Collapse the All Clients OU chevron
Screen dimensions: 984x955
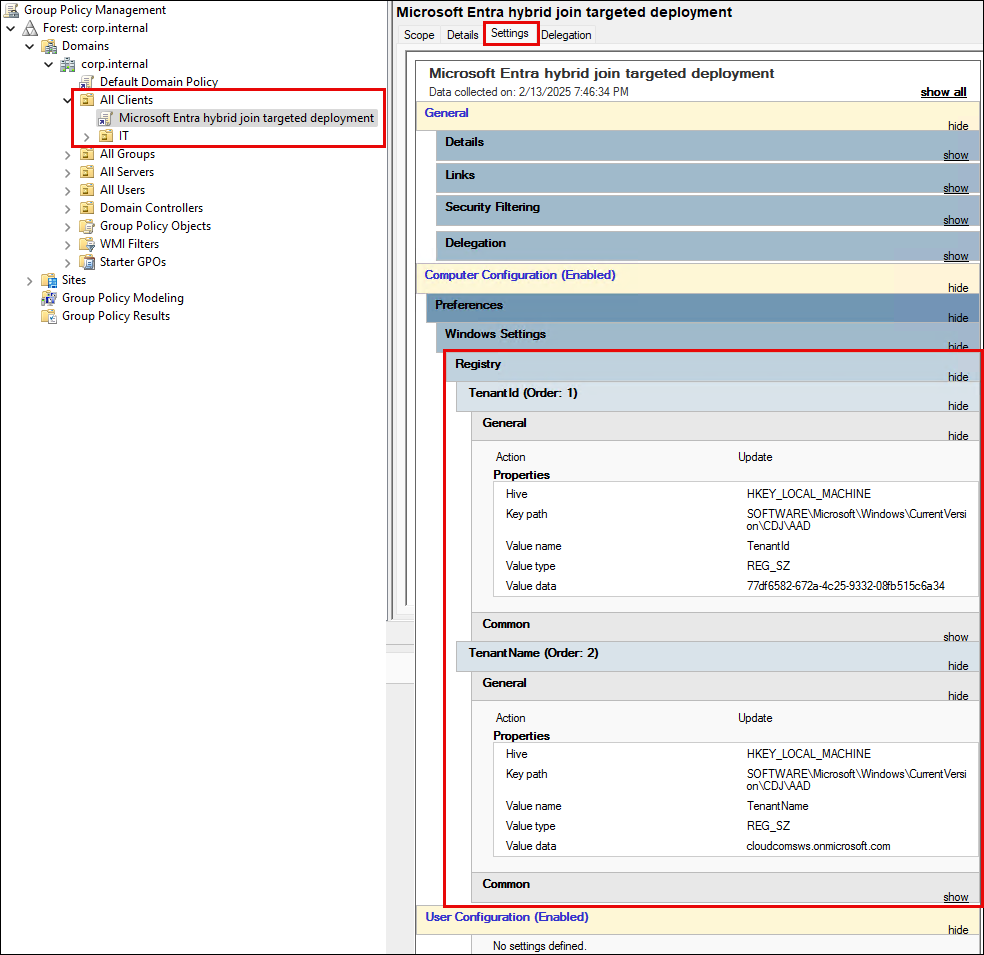[67, 100]
